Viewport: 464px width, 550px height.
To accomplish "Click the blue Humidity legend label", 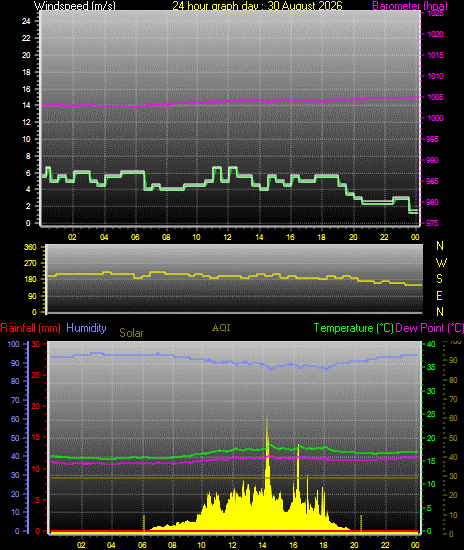I will (x=86, y=328).
